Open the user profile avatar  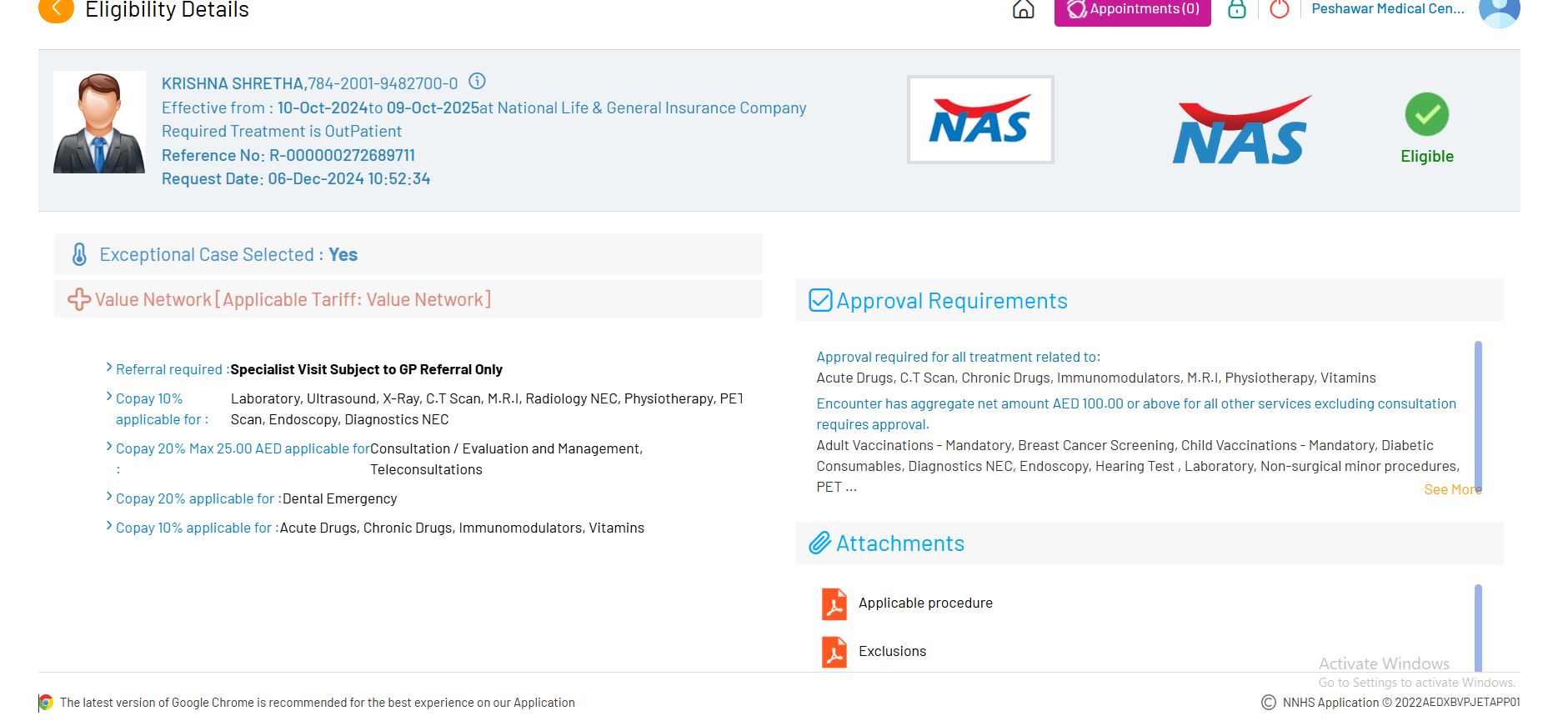[1499, 11]
